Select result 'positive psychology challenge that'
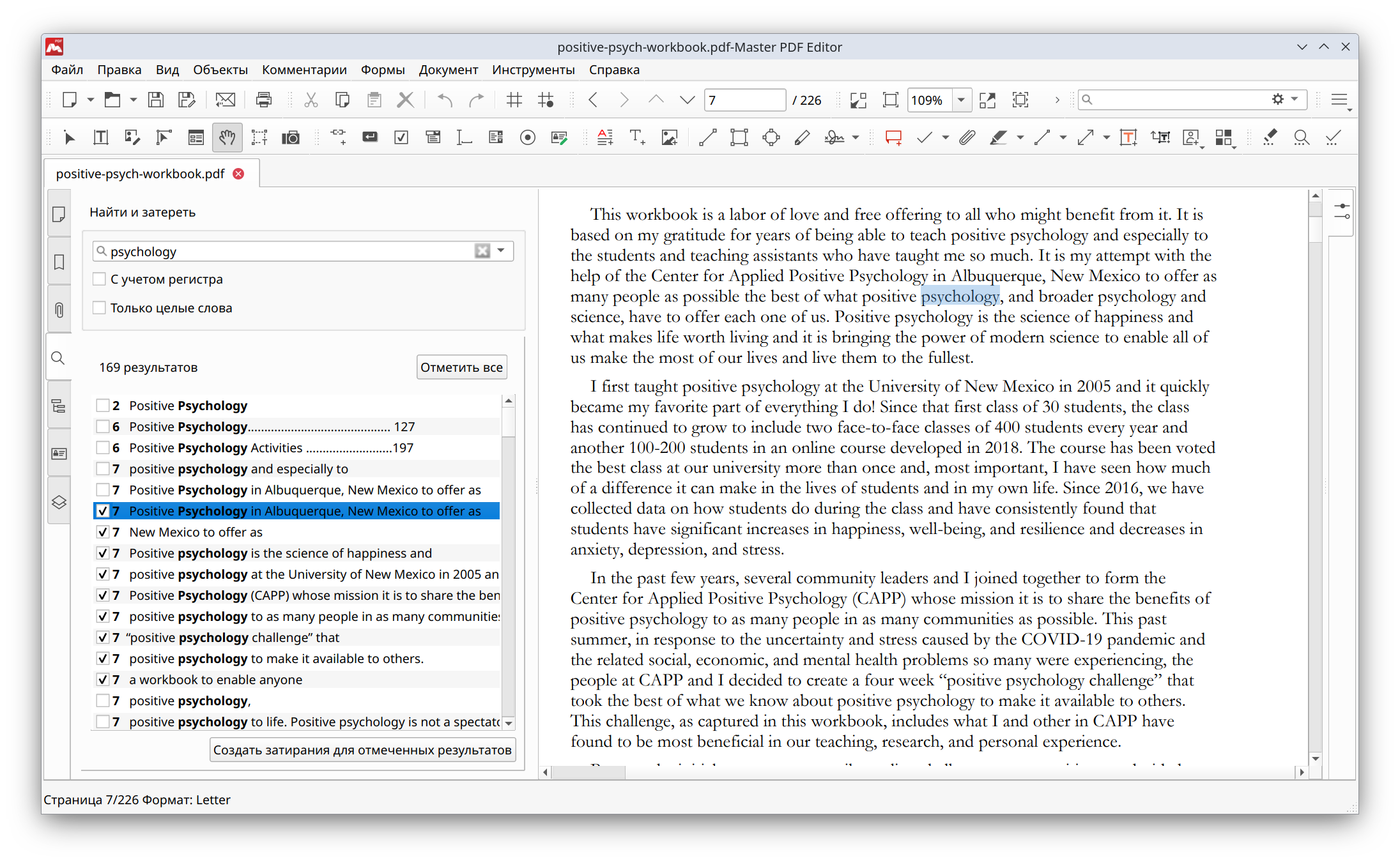The image size is (1400, 863). point(297,638)
